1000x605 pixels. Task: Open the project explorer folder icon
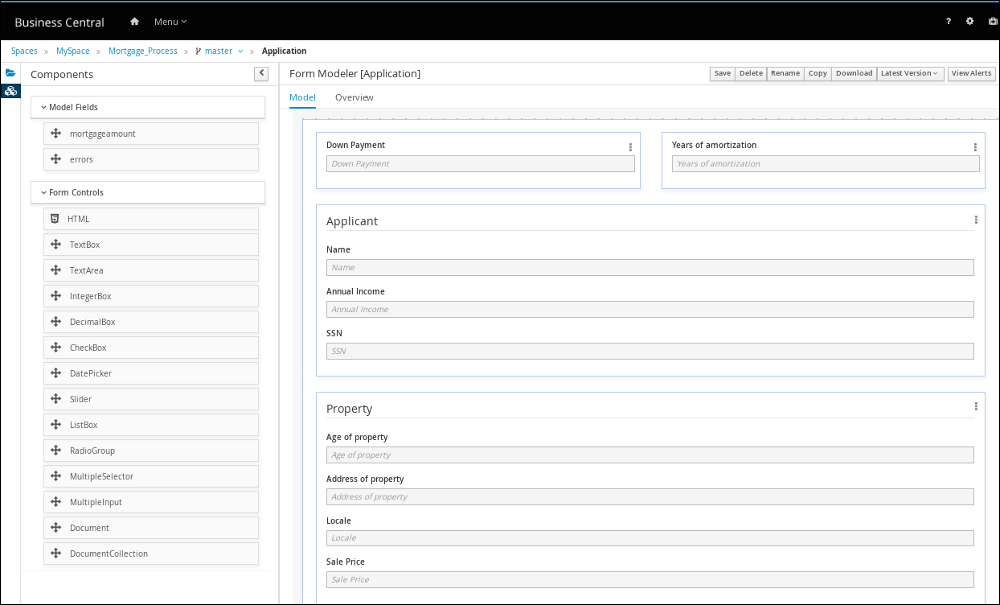(x=10, y=73)
